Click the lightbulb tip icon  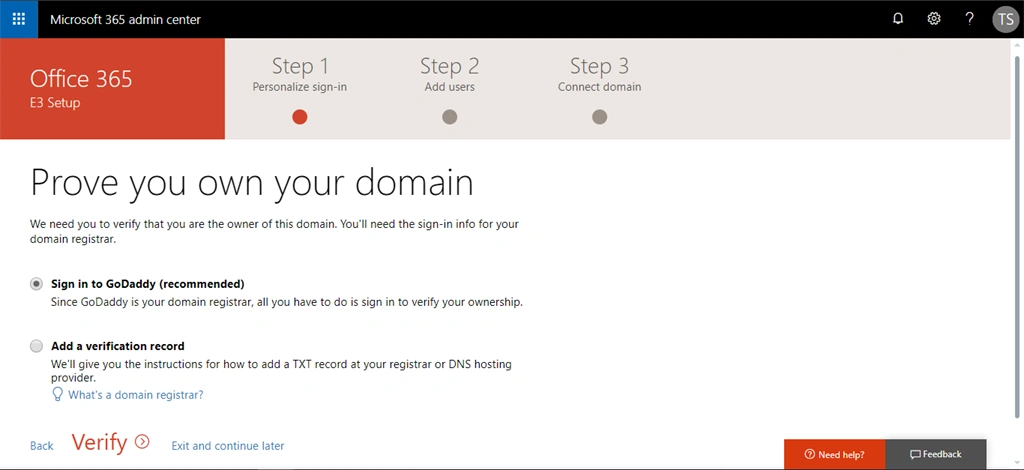click(x=57, y=394)
